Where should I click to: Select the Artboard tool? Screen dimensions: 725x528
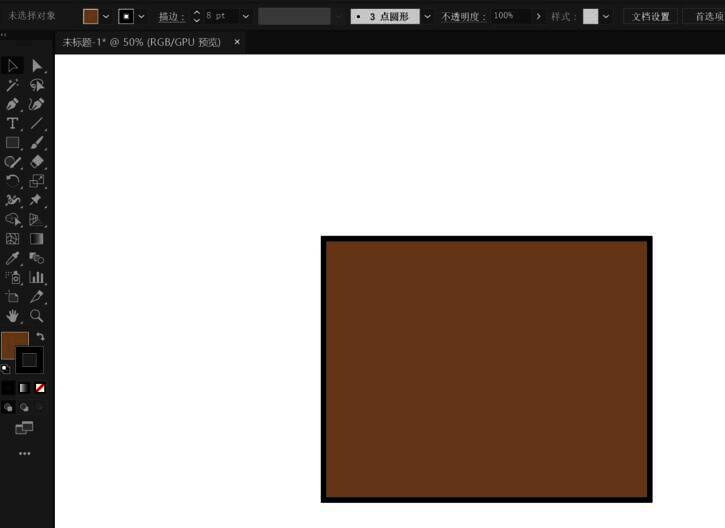(12, 297)
